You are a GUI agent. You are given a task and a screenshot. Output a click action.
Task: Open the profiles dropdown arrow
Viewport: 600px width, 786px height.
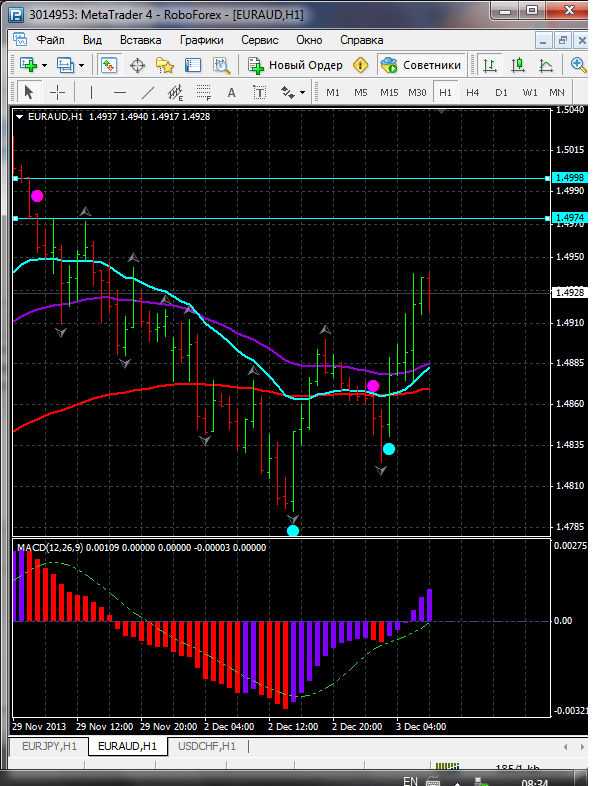tap(81, 66)
